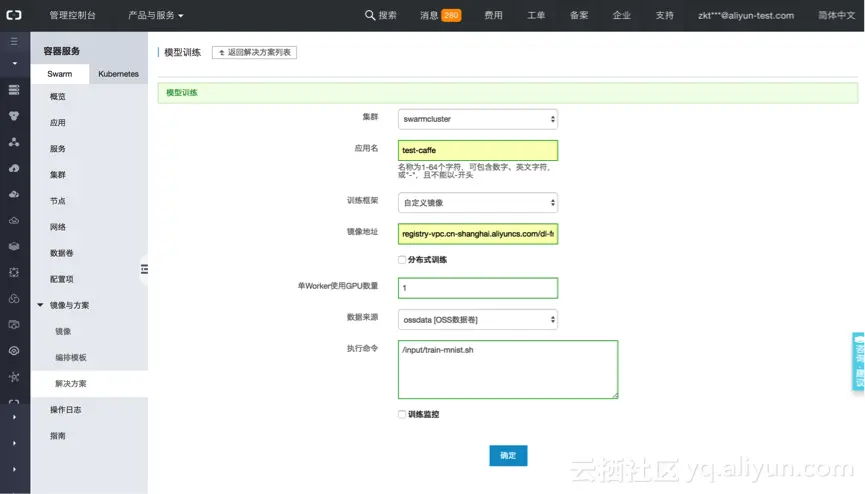Click the stacked servers icon in left rail
Screen dimensions: 865x494
[x=14, y=89]
